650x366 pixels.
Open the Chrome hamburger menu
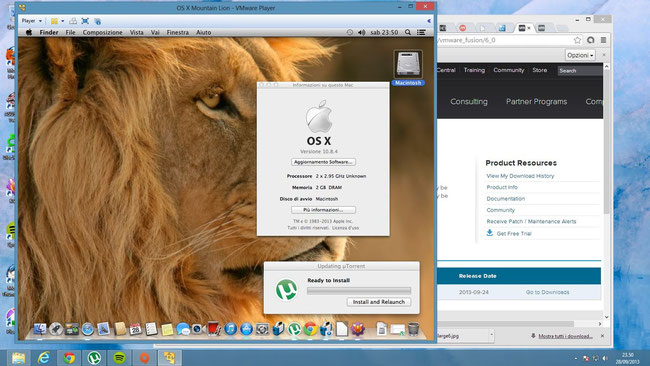pos(604,40)
